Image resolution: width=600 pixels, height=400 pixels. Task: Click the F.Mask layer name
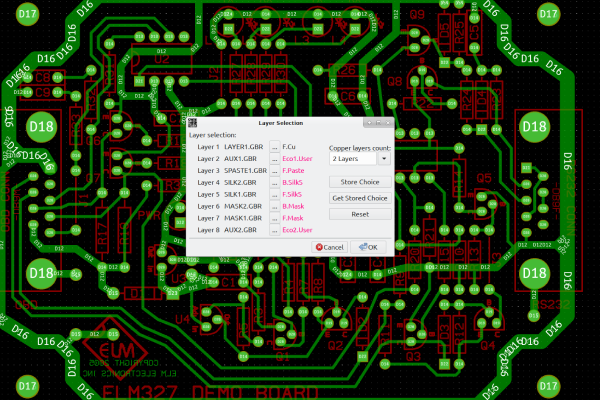pos(293,218)
